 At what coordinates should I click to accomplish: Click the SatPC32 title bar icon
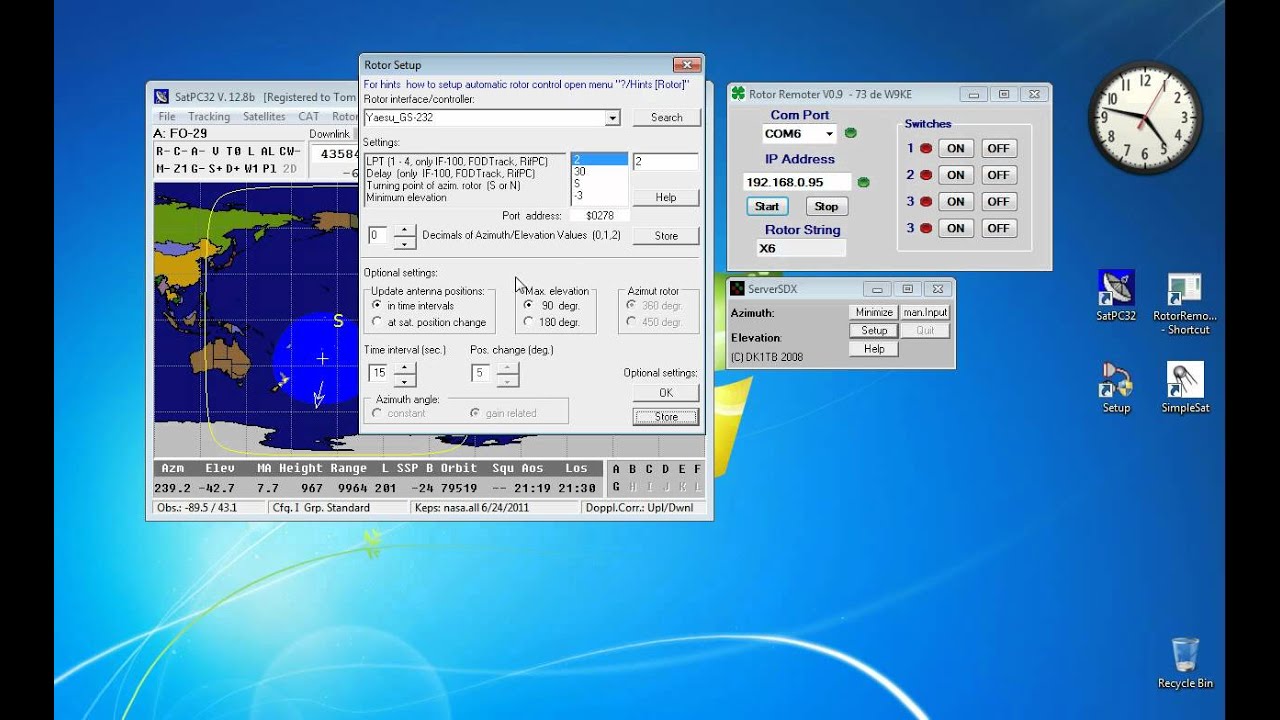(162, 97)
